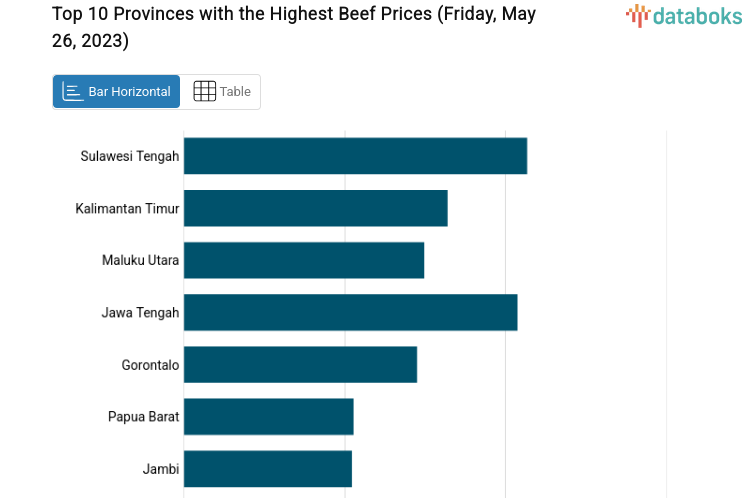
Task: Switch to Table view
Action: click(221, 92)
